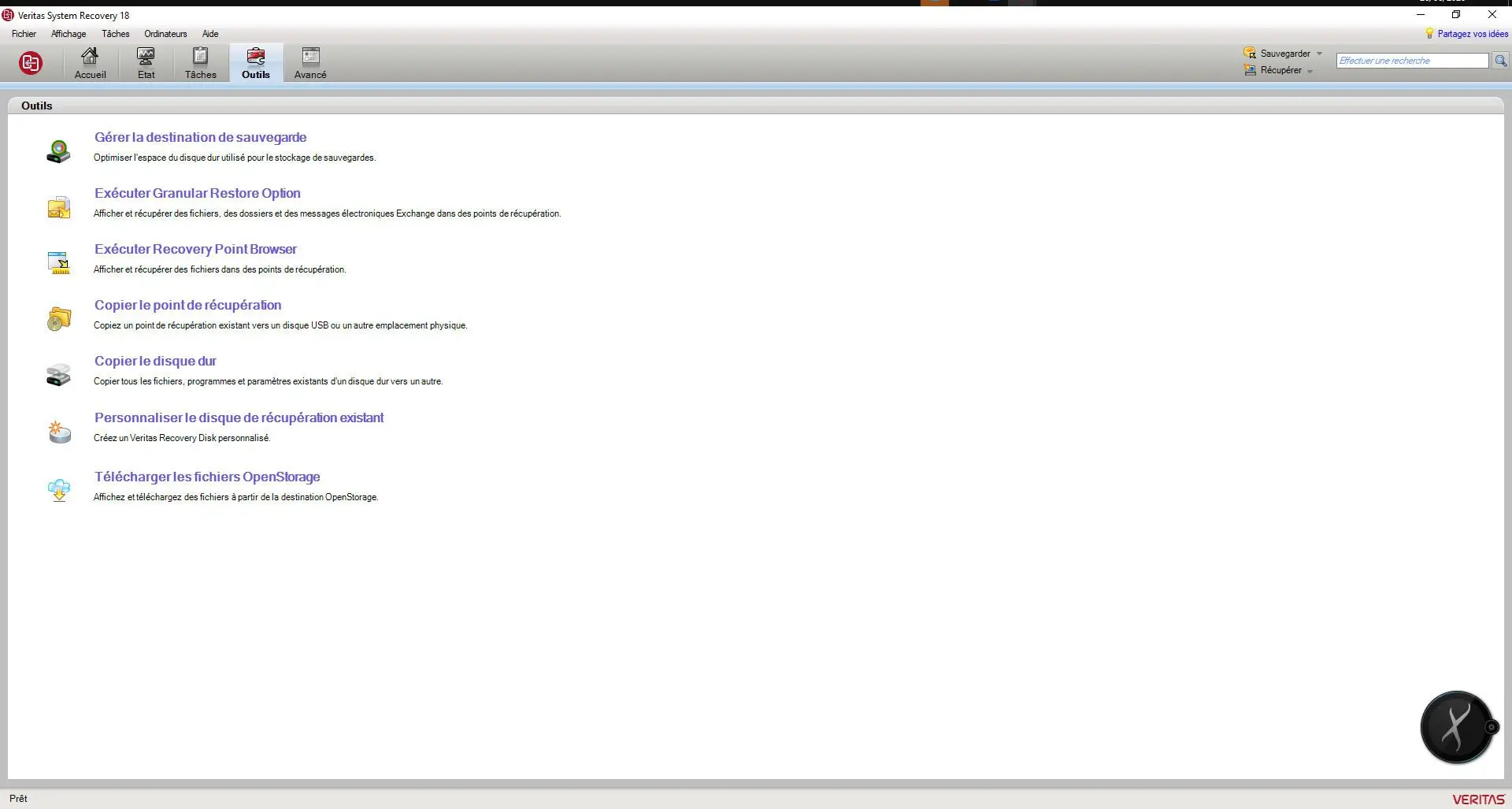Screen dimensions: 1512x809
Task: Click the Veritas System Recovery title icon
Action: 8,15
